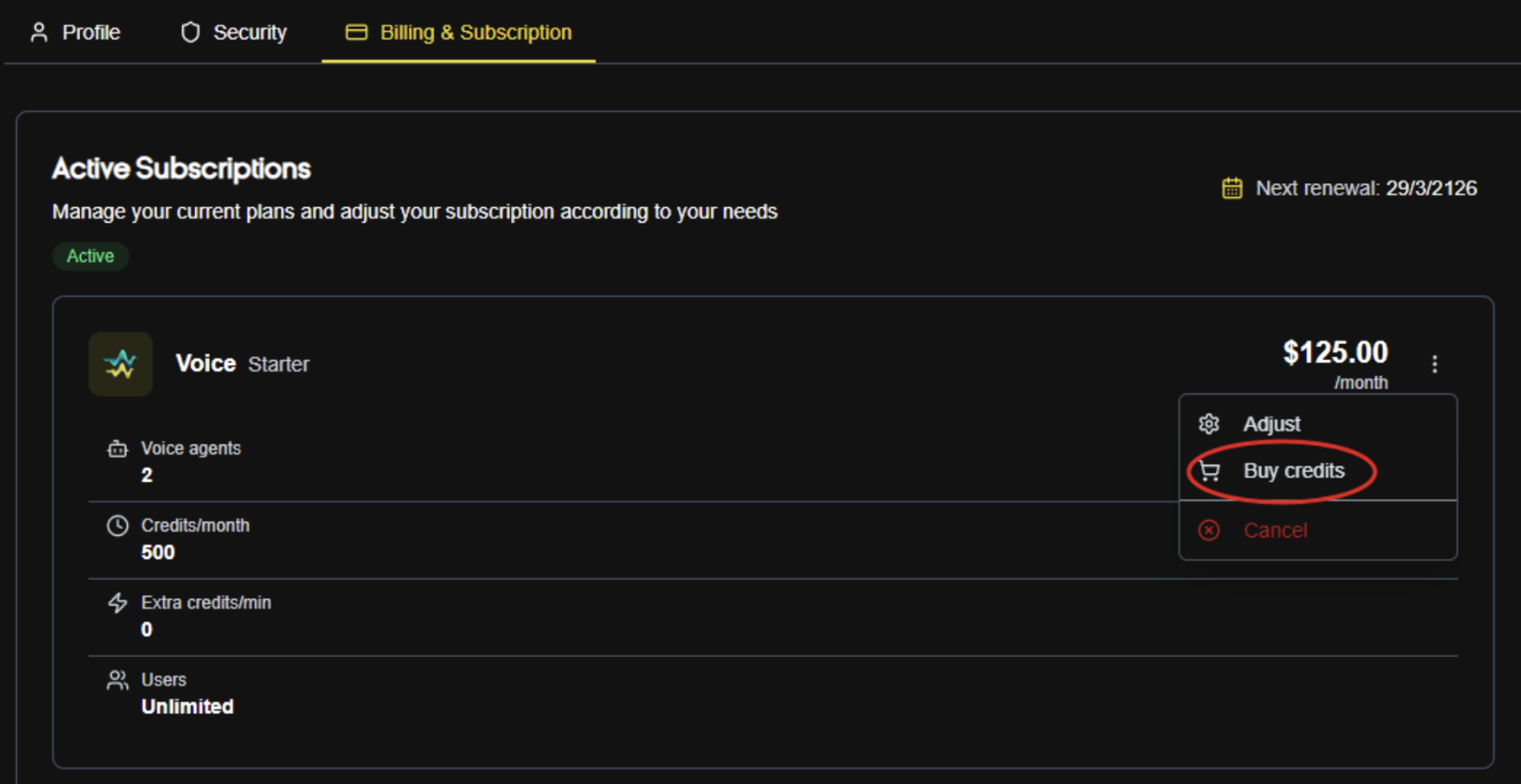Image resolution: width=1521 pixels, height=784 pixels.
Task: Select the Billing & Subscription tab
Action: click(x=459, y=33)
